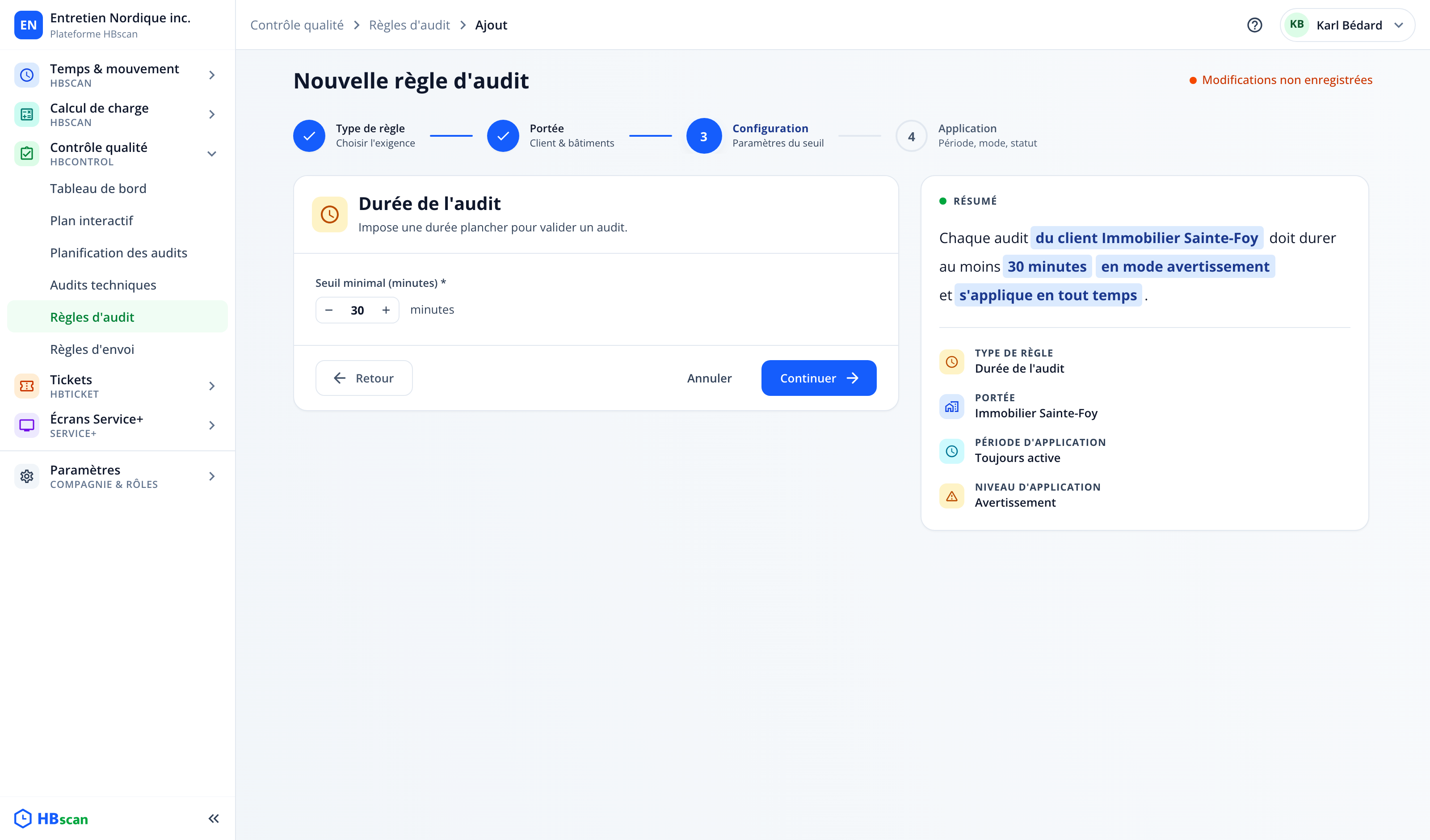
Task: Expand the Paramètres menu
Action: point(212,476)
